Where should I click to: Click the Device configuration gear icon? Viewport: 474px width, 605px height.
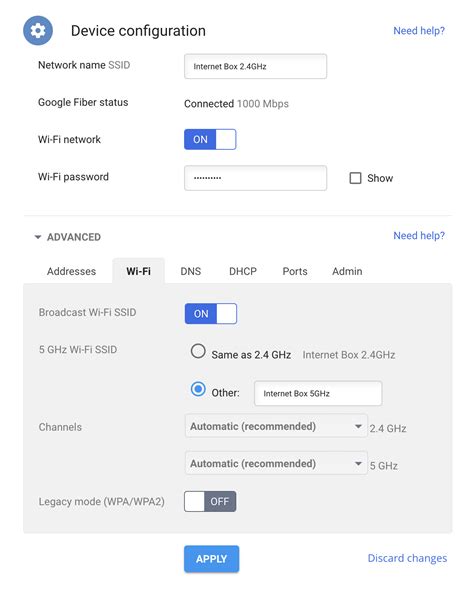[x=38, y=30]
